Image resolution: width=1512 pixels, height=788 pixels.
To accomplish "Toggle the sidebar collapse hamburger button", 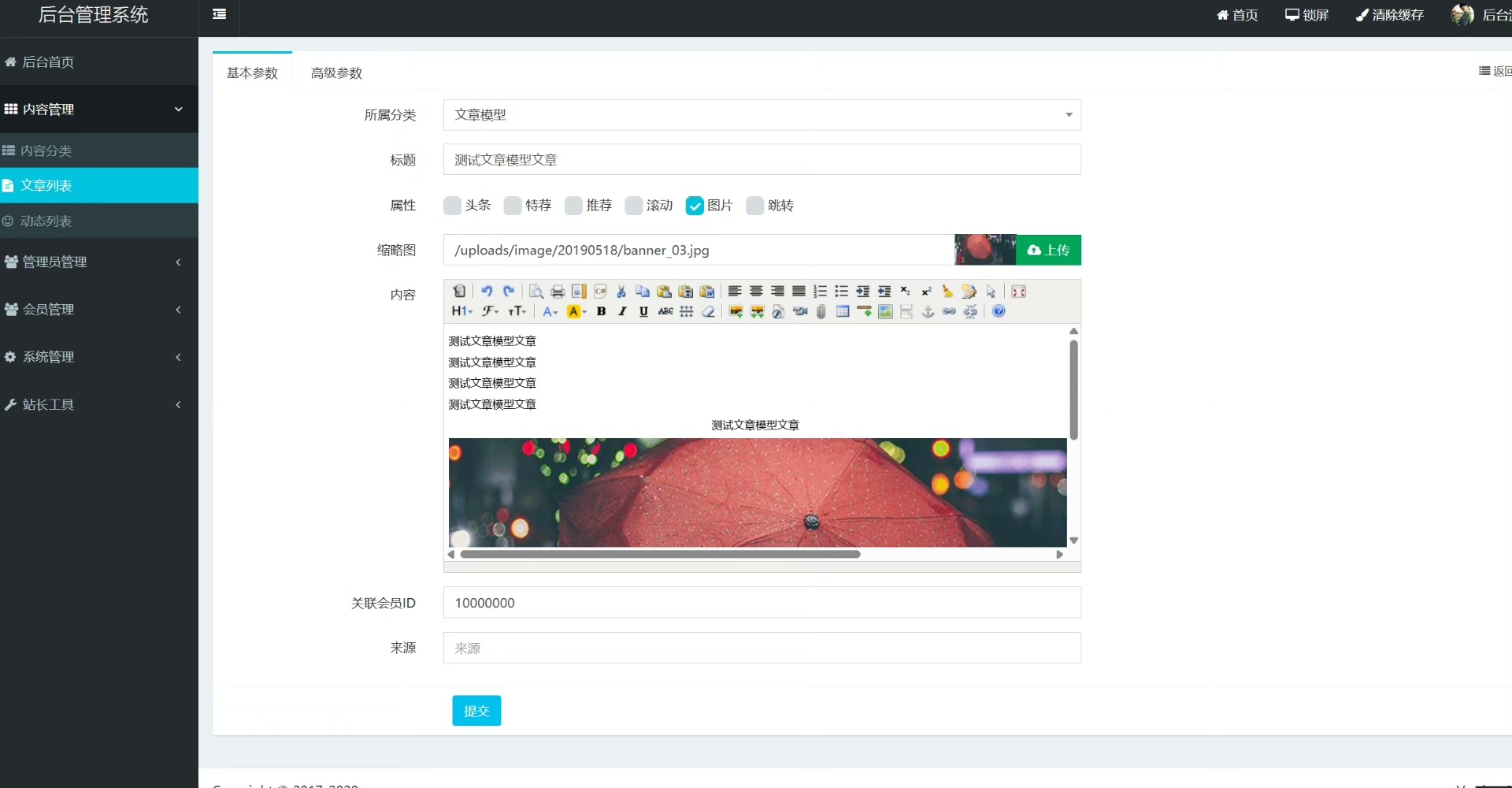I will pos(220,14).
